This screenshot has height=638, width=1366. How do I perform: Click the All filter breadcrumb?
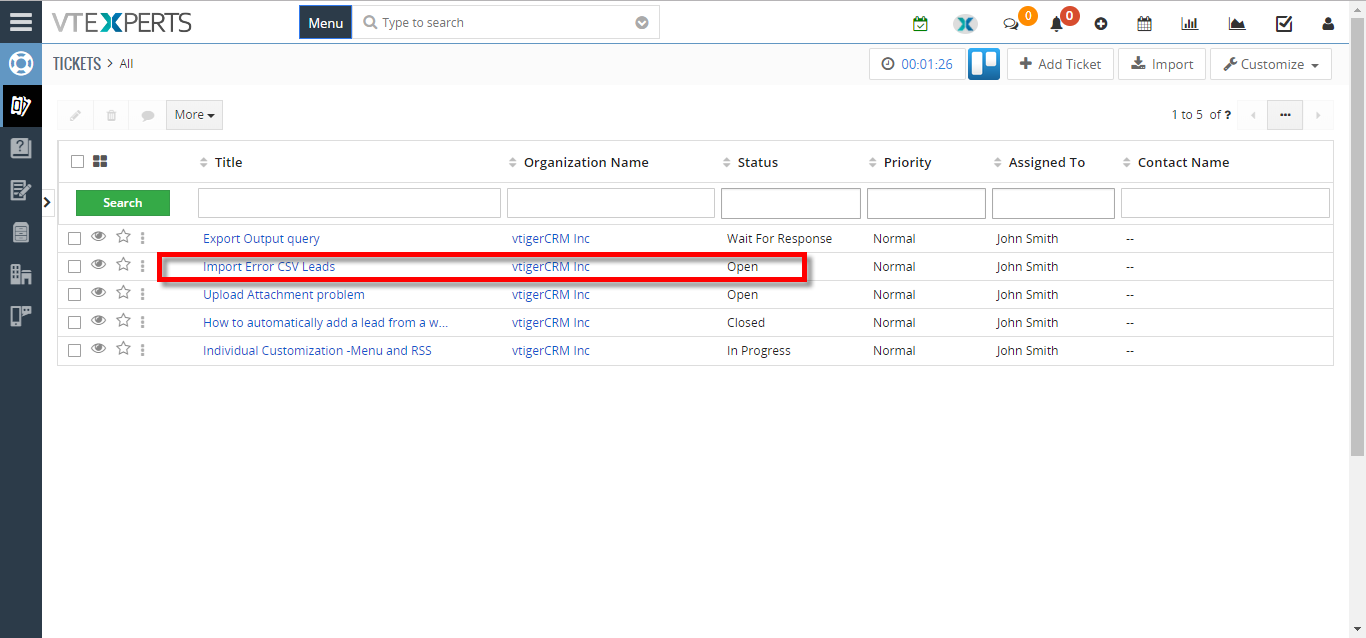pos(126,64)
